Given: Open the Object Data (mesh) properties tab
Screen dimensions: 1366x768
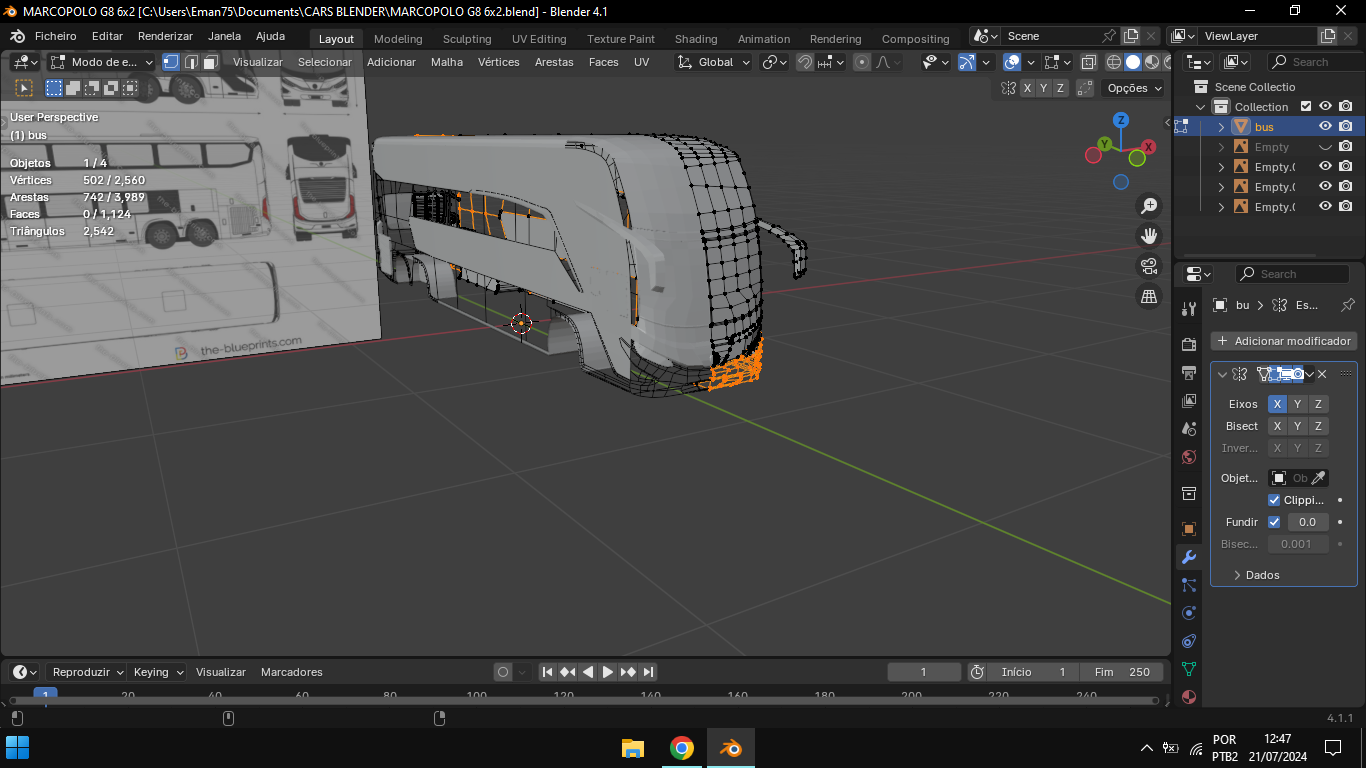Looking at the screenshot, I should tap(1189, 669).
